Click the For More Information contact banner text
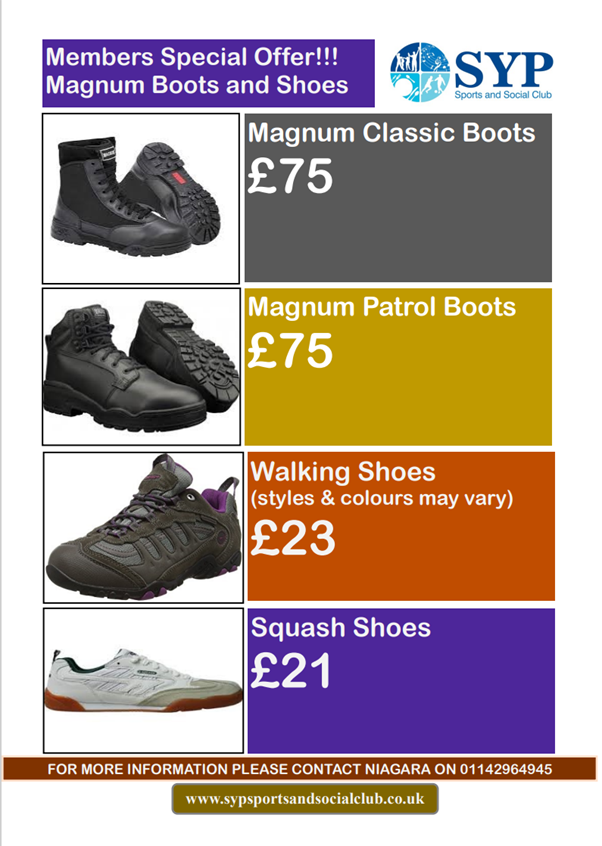602x846 pixels. (240, 769)
